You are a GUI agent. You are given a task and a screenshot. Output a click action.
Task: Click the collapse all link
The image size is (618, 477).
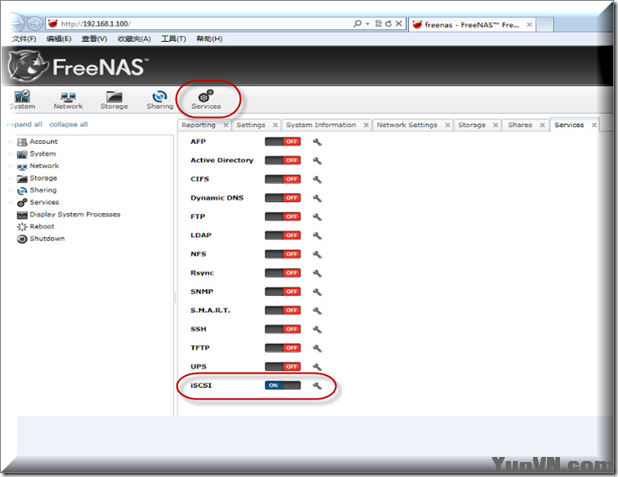(69, 124)
